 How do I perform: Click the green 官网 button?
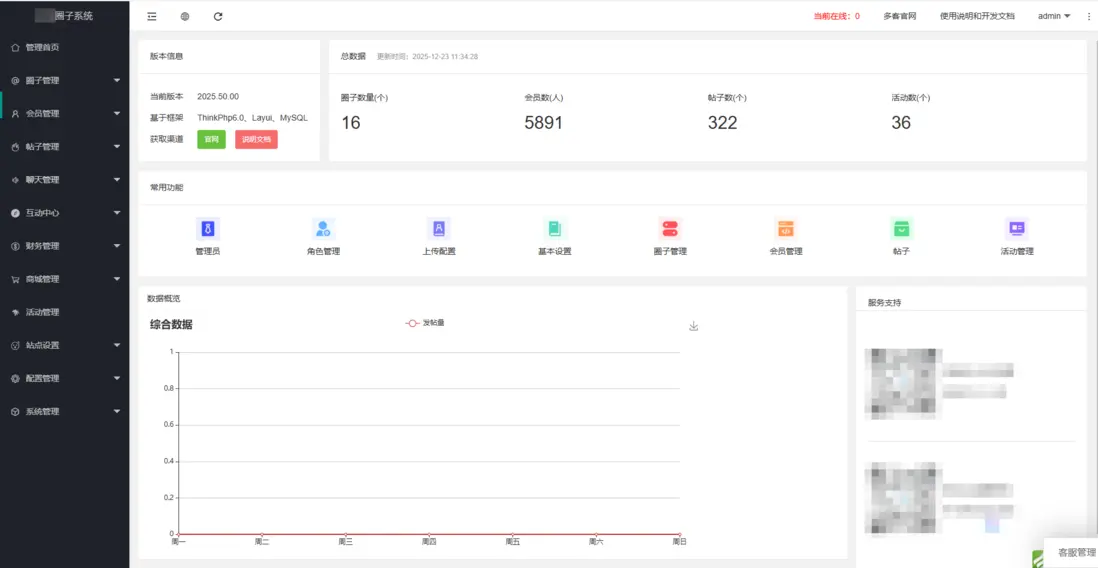[211, 139]
